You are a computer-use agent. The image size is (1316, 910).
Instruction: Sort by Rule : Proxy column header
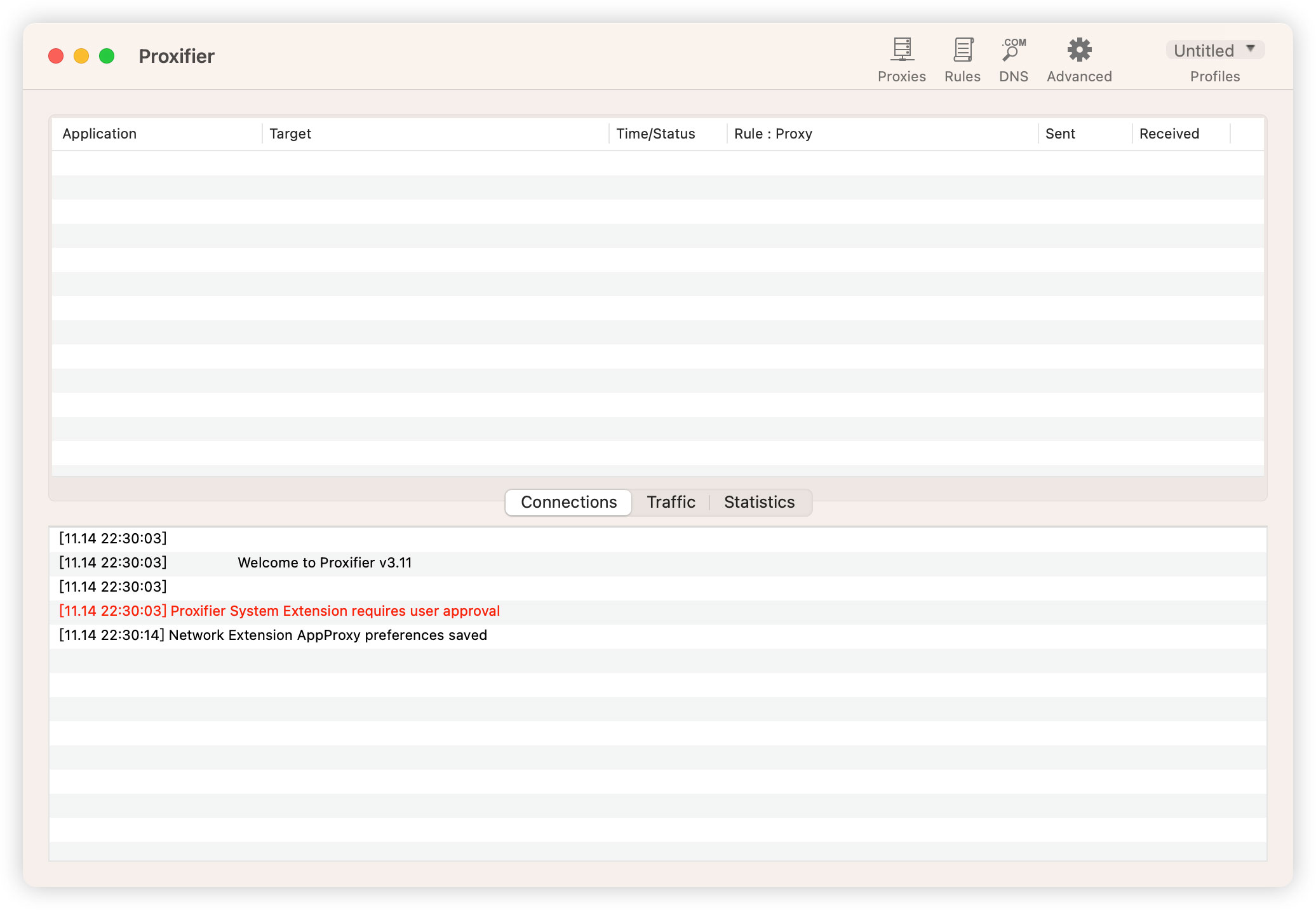tap(883, 133)
